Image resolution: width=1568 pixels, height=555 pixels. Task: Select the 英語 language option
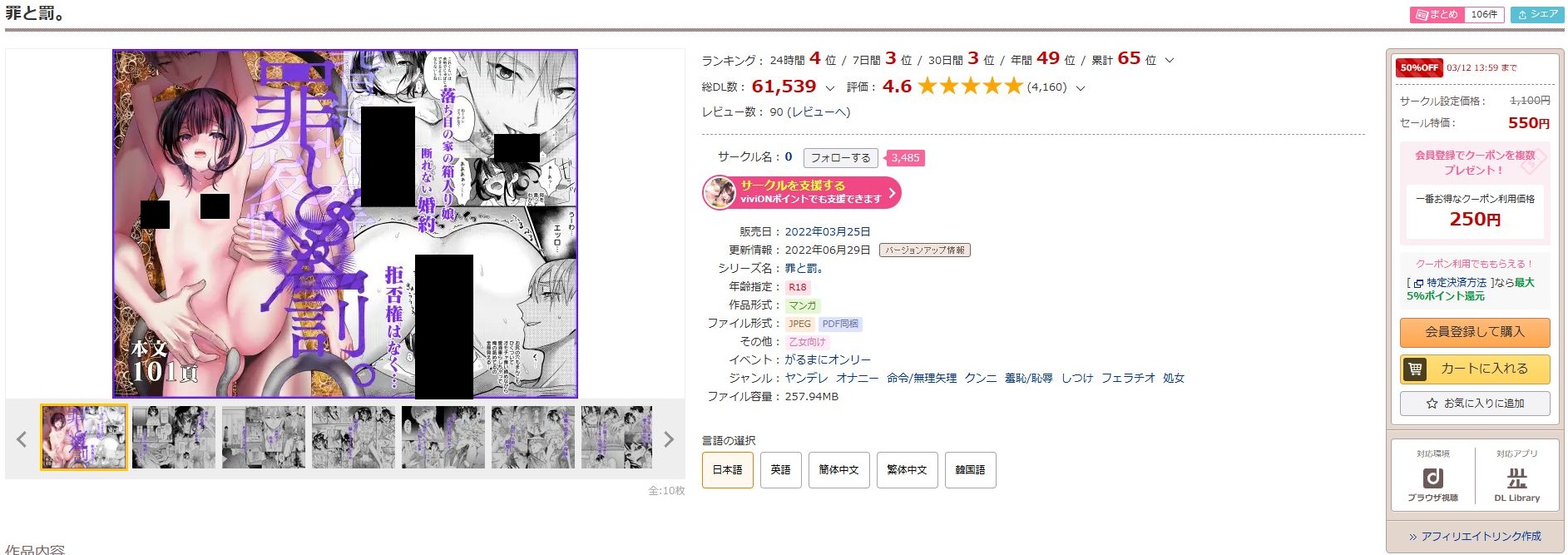pyautogui.click(x=780, y=470)
